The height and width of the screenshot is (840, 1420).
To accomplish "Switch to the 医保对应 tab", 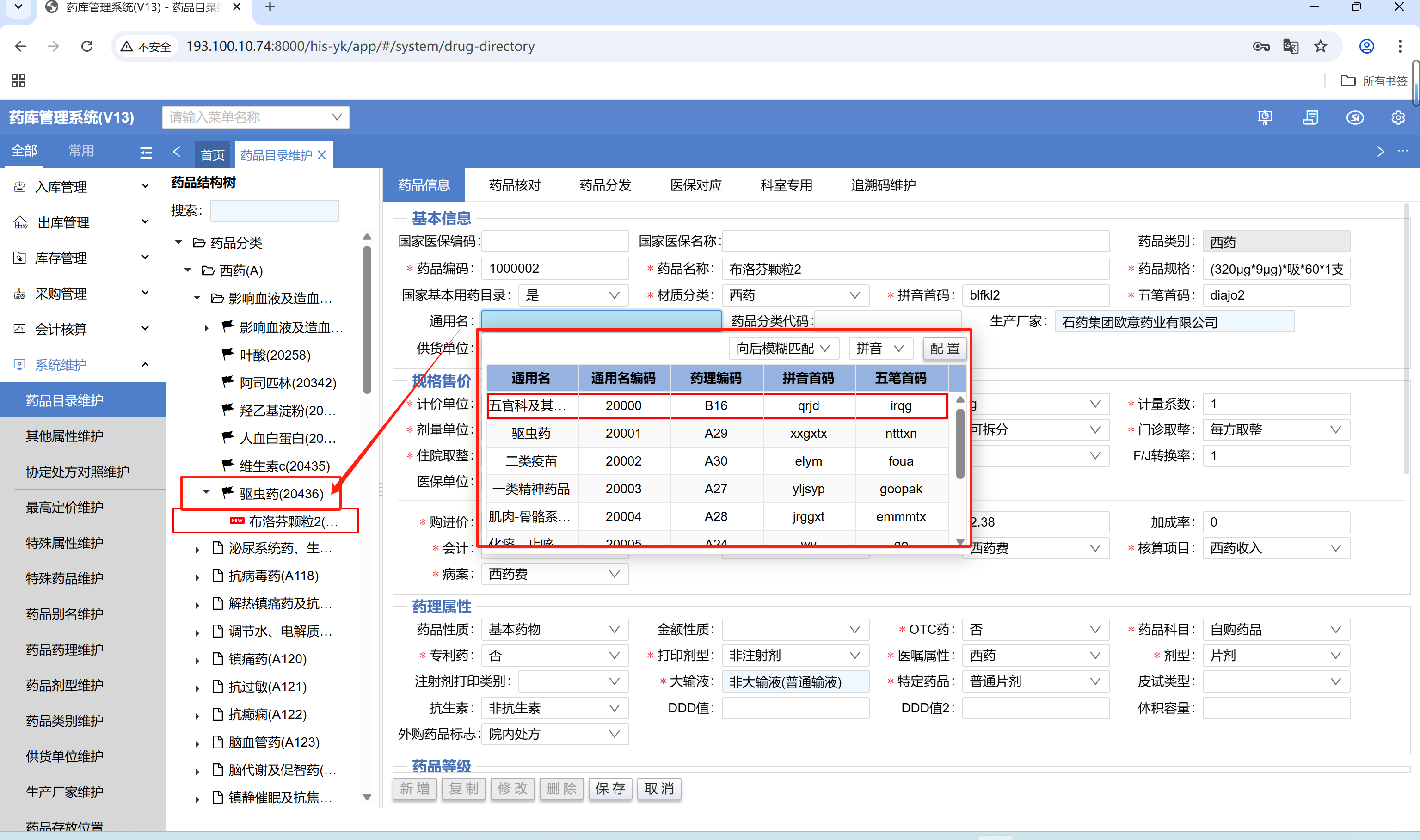I will [x=695, y=185].
